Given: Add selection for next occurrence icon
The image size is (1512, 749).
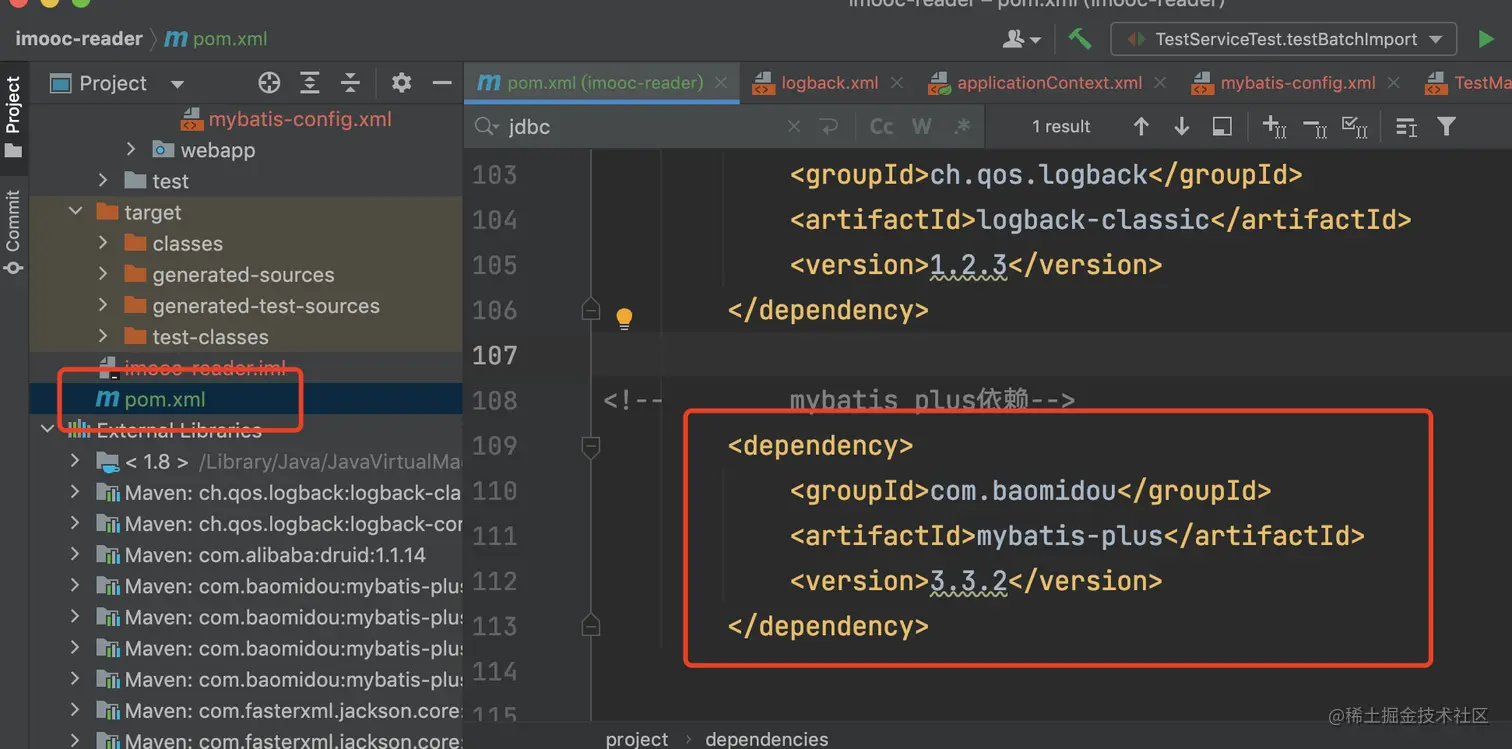Looking at the screenshot, I should coord(1274,127).
